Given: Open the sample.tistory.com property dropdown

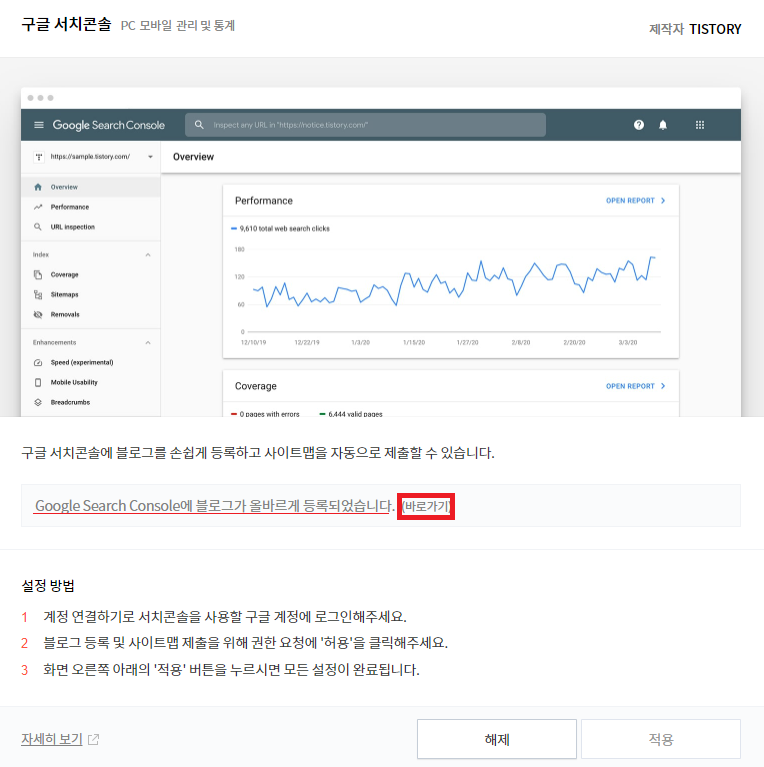Looking at the screenshot, I should [x=93, y=157].
